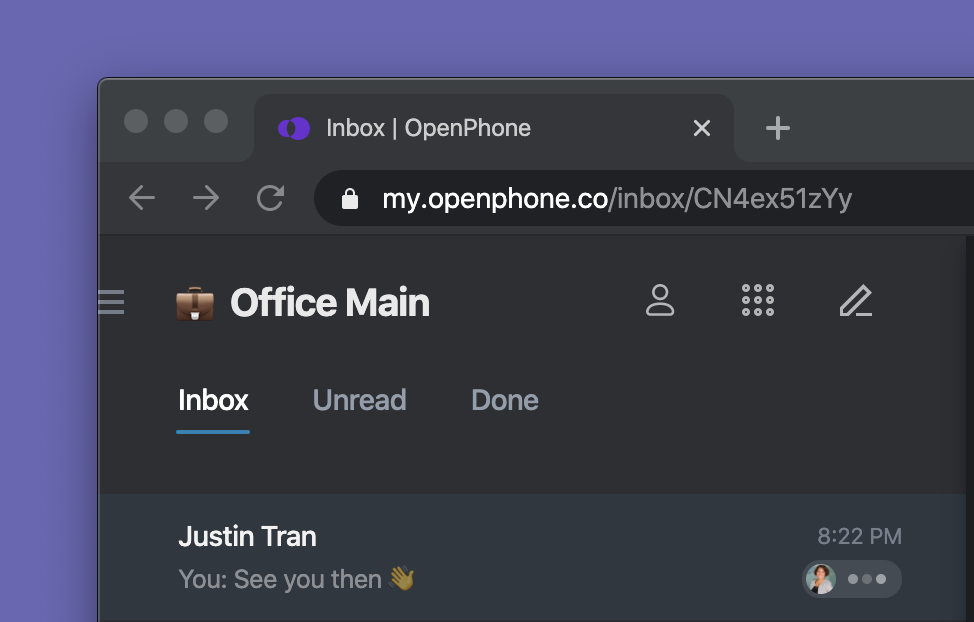Click the browser forward arrow
Image resolution: width=974 pixels, height=622 pixels.
[206, 198]
